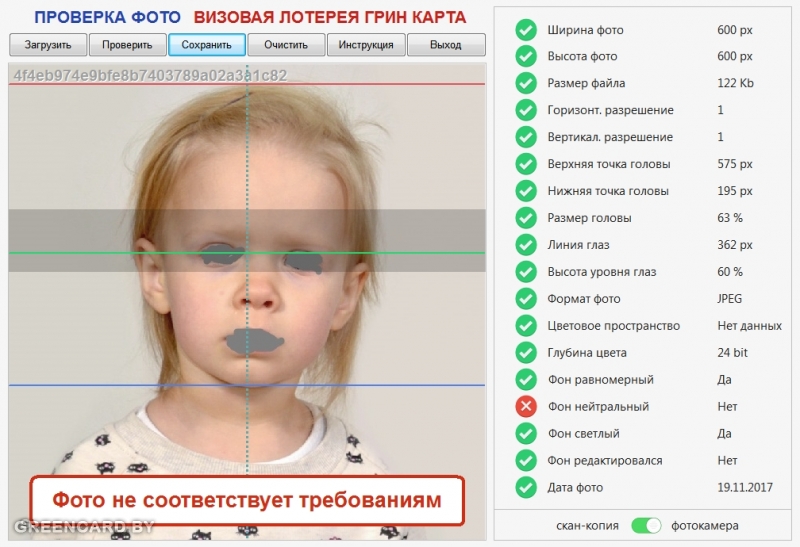Click the value 'JPEG'
800x547 pixels.
pyautogui.click(x=730, y=299)
